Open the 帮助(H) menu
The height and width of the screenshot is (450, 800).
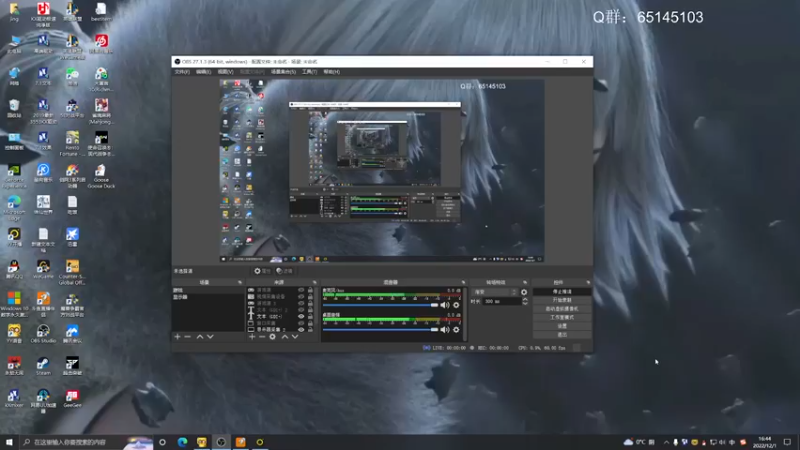click(x=332, y=72)
